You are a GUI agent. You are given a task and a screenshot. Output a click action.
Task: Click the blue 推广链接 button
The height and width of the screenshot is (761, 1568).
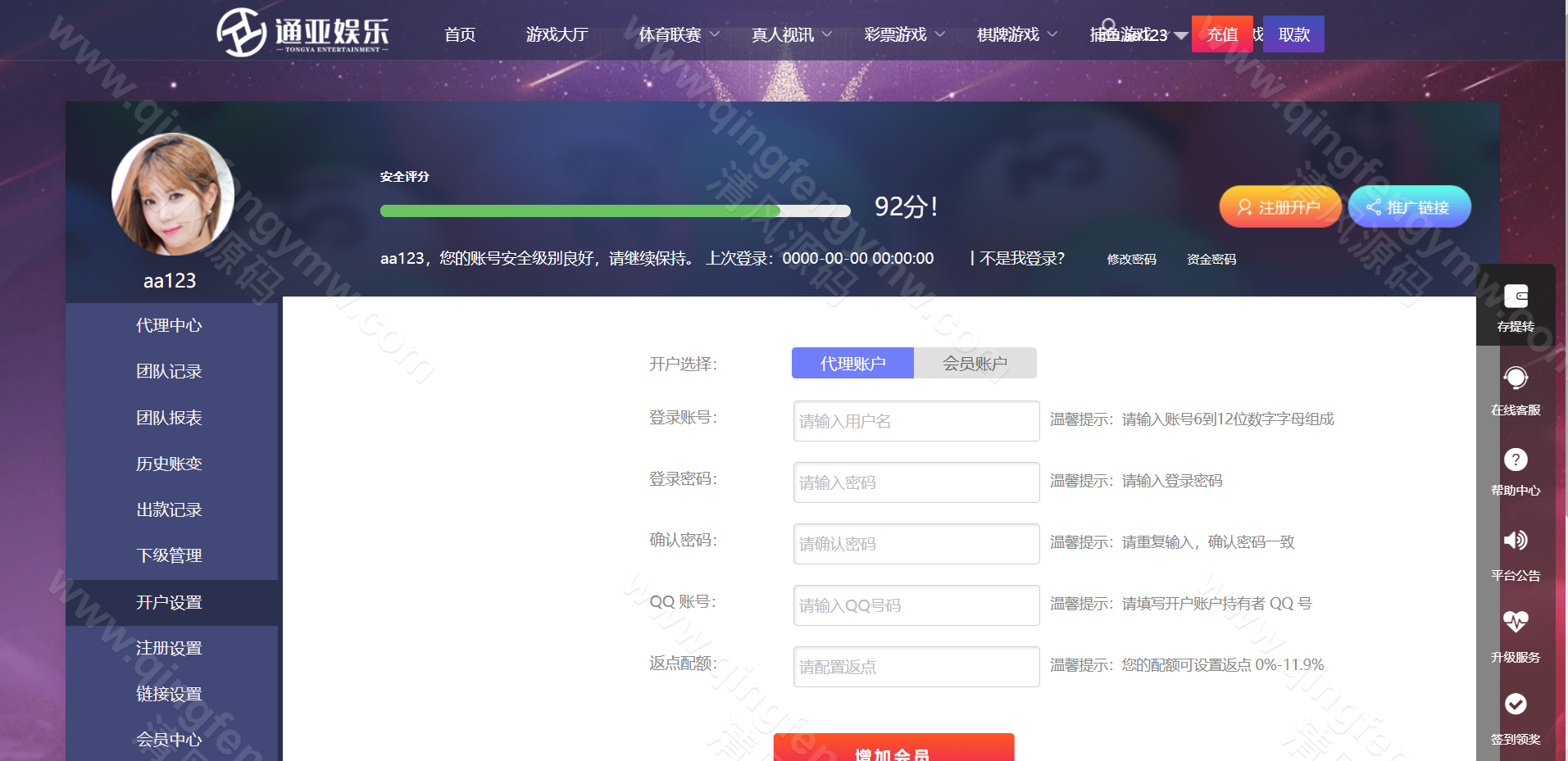[x=1409, y=207]
